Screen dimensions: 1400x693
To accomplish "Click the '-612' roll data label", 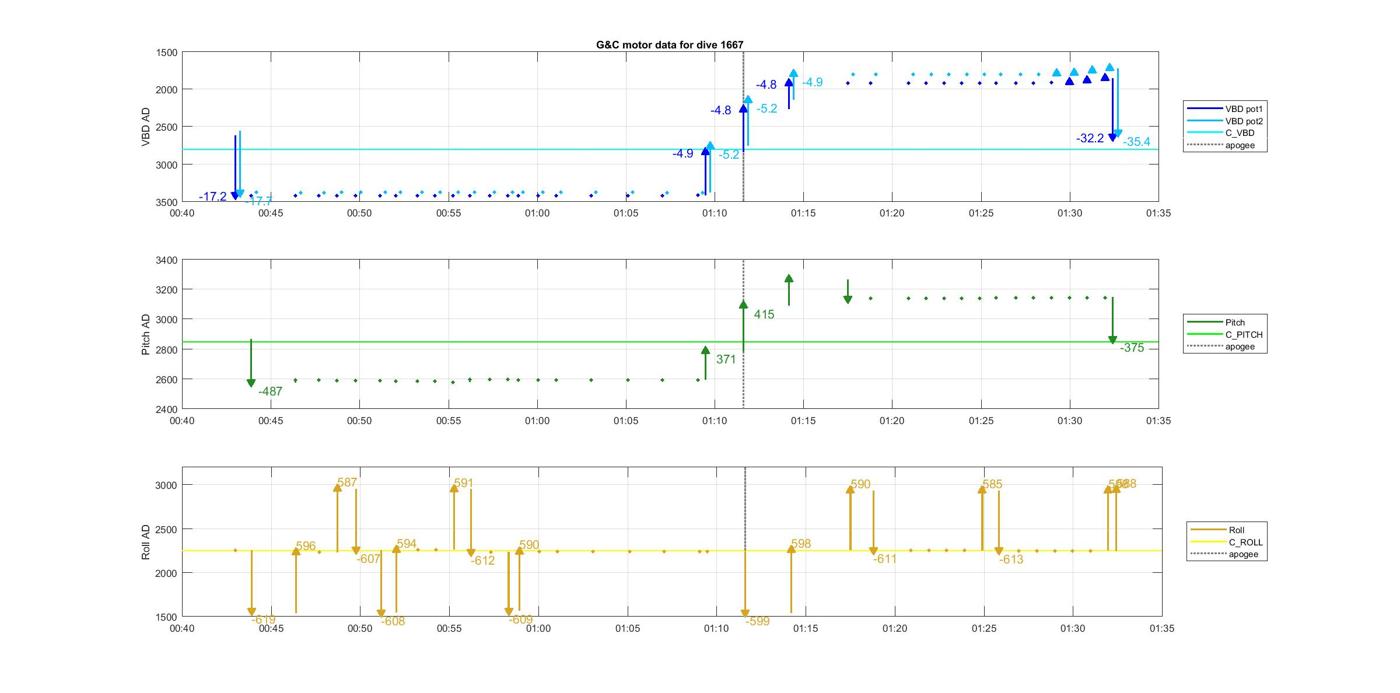I will click(483, 560).
